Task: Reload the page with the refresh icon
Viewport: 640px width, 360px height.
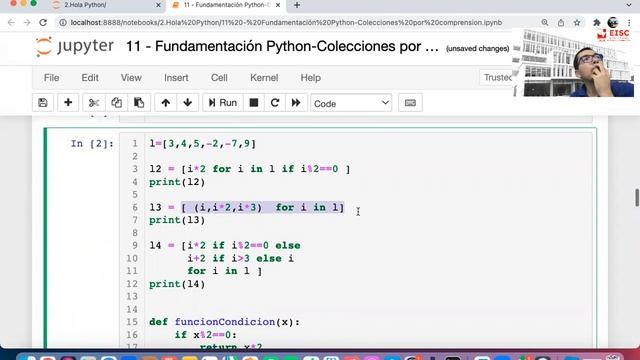Action: tap(43, 22)
